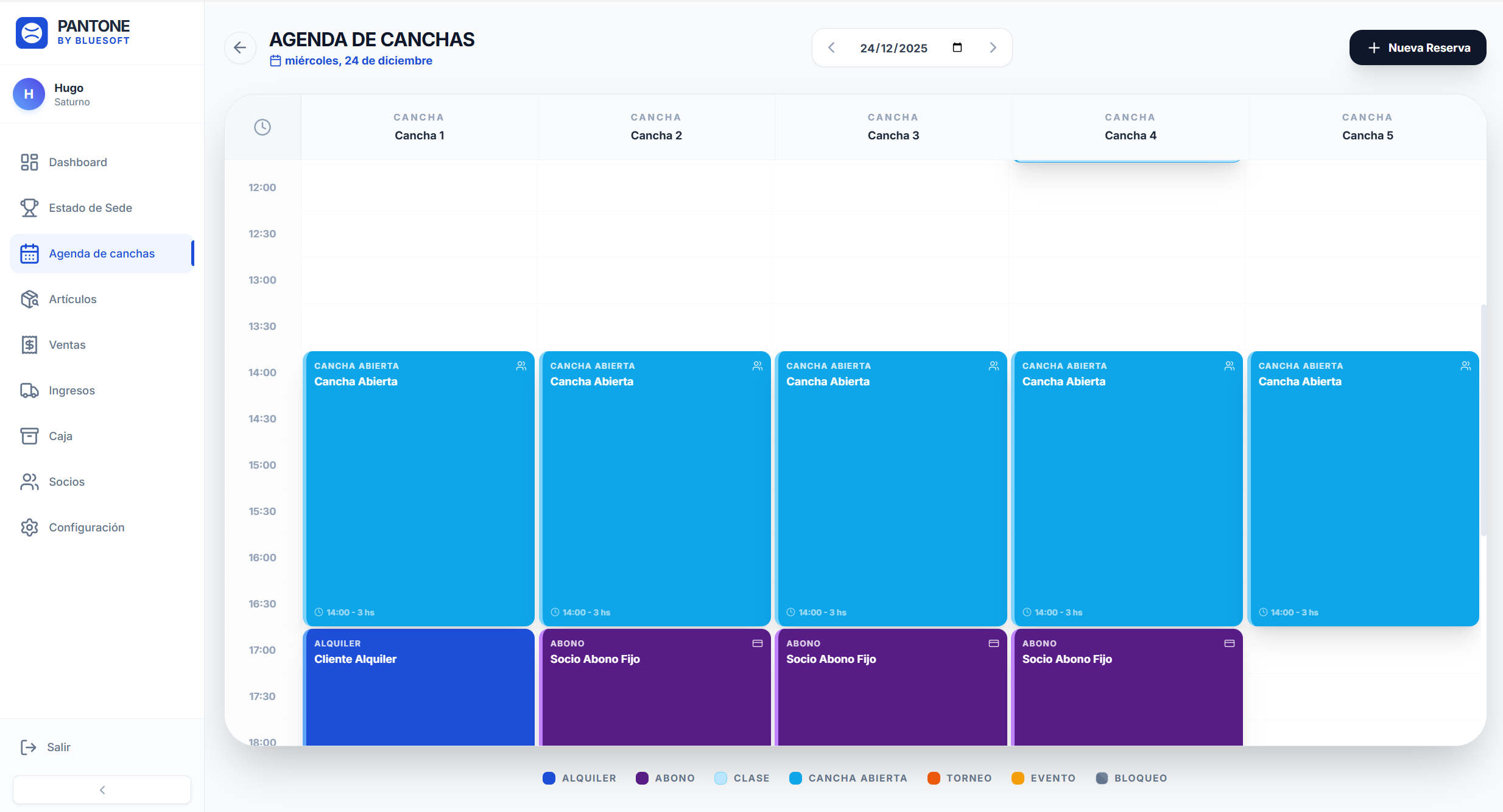1503x812 pixels.
Task: Open the calendar date picker icon
Action: (x=957, y=47)
